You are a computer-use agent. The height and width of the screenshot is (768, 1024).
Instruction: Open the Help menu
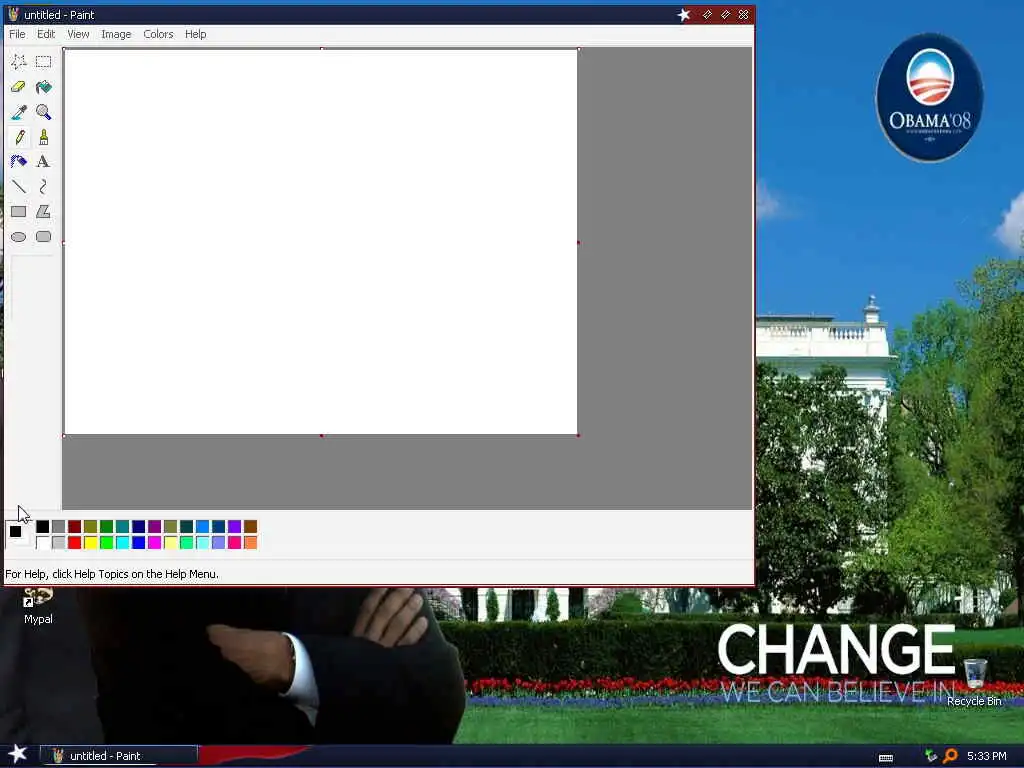[x=195, y=34]
